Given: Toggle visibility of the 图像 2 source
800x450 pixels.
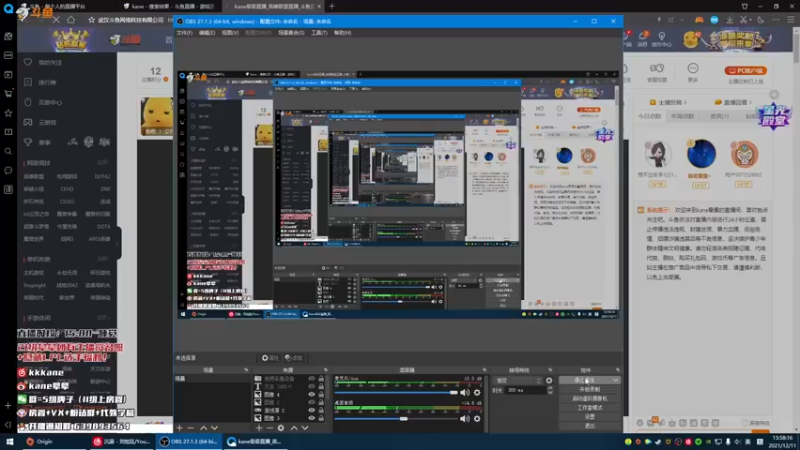Looking at the screenshot, I should pos(311,402).
